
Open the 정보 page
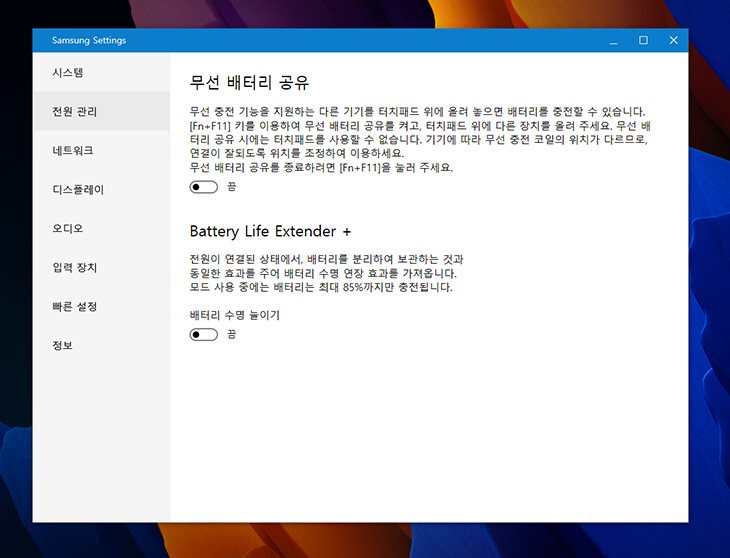[101, 345]
